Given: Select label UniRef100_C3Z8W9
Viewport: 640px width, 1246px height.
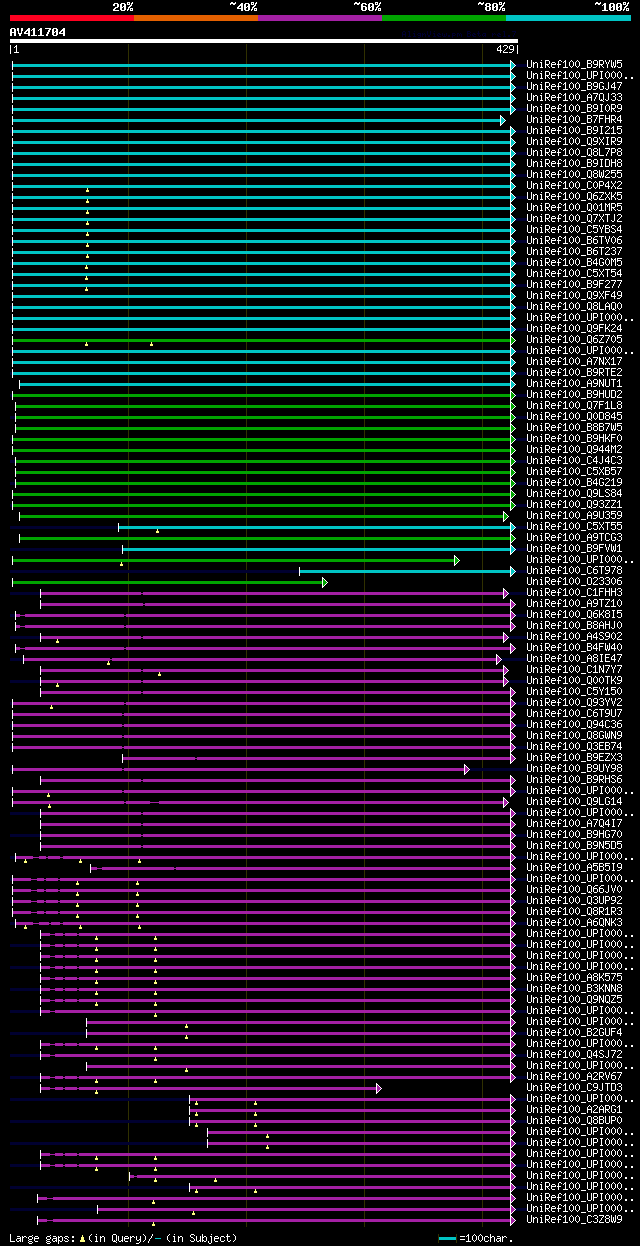Looking at the screenshot, I should click(574, 1220).
